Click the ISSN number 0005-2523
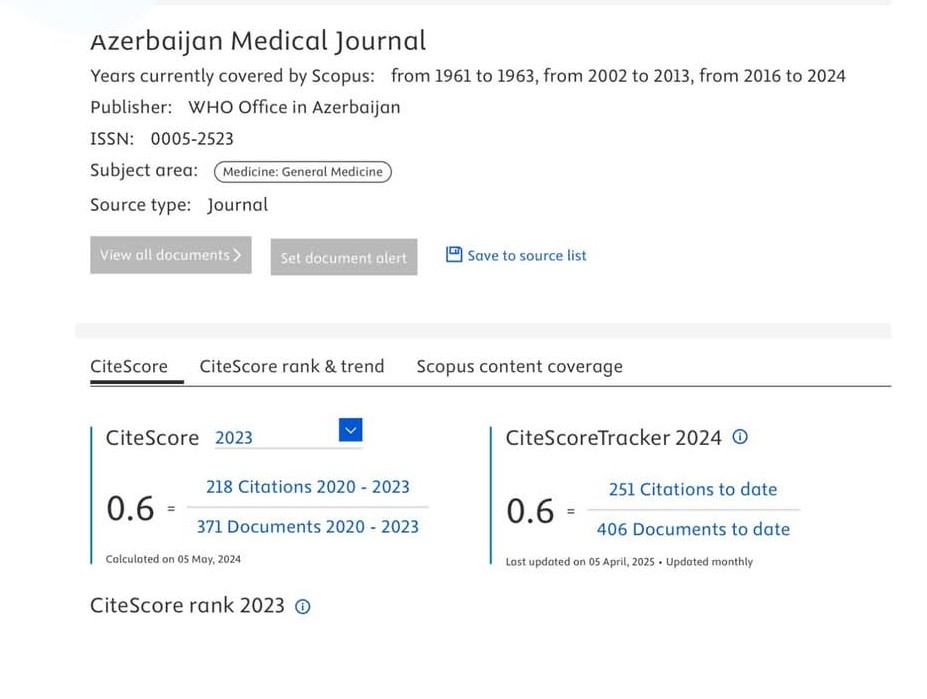Screen dimensions: 927x699 pos(192,139)
